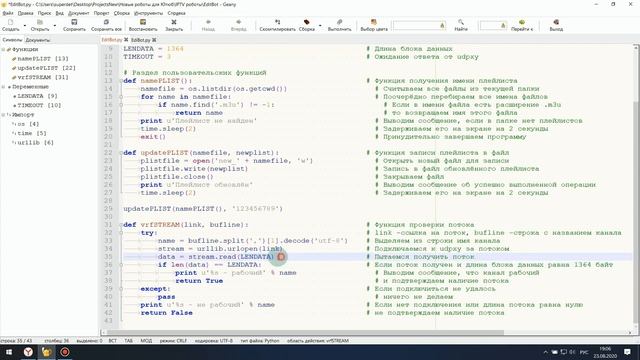
Task: Click the Создать (New file) toolbar icon
Action: point(11,22)
